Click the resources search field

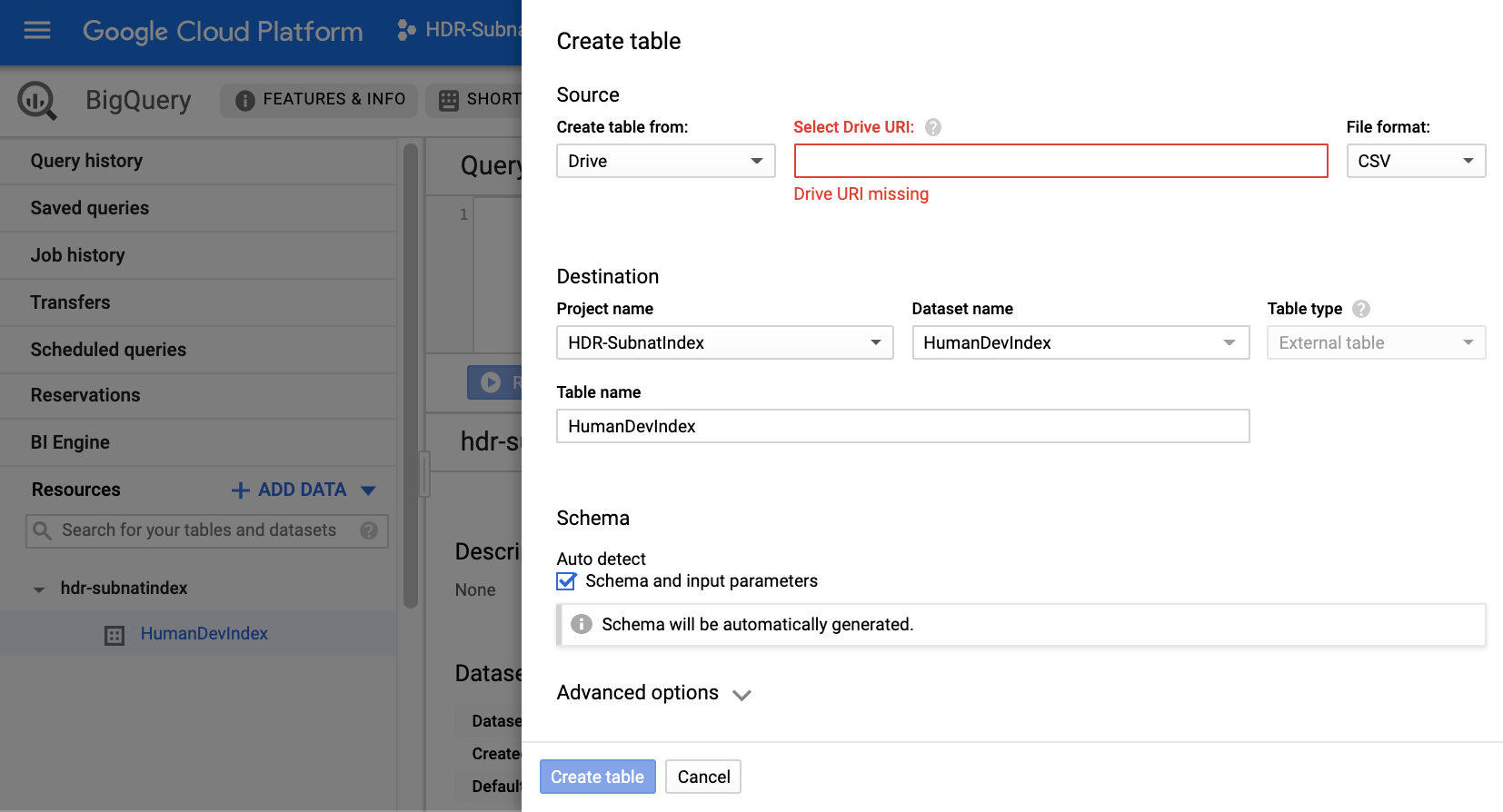tap(207, 530)
